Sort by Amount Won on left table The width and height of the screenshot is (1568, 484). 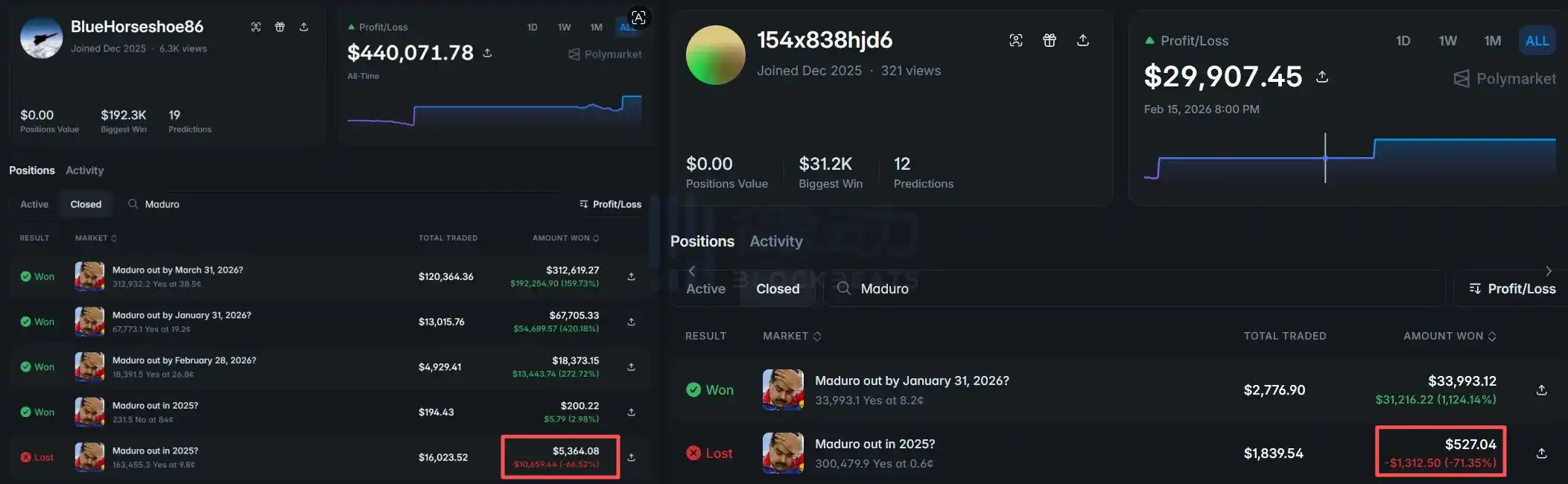pos(566,238)
